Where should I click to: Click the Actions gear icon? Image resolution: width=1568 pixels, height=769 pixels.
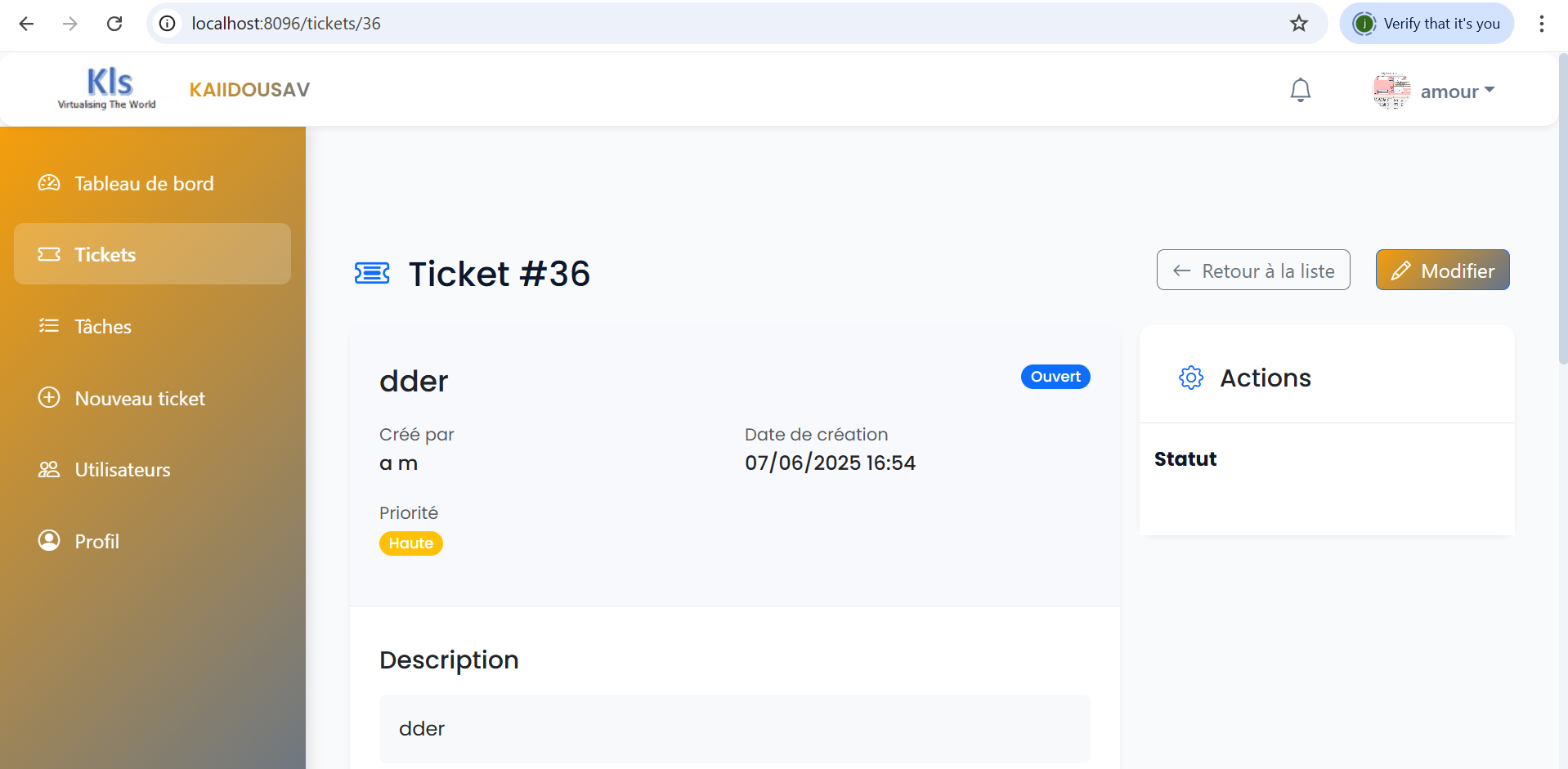(x=1191, y=378)
